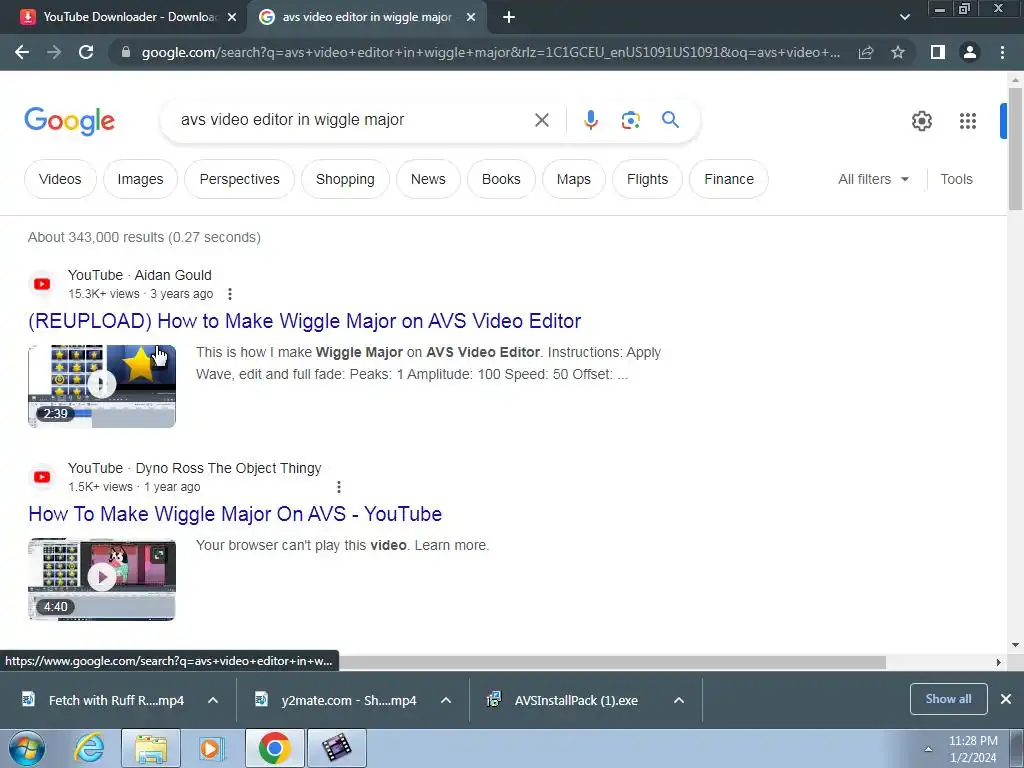
Task: Show hidden system tray icons
Action: coord(928,749)
